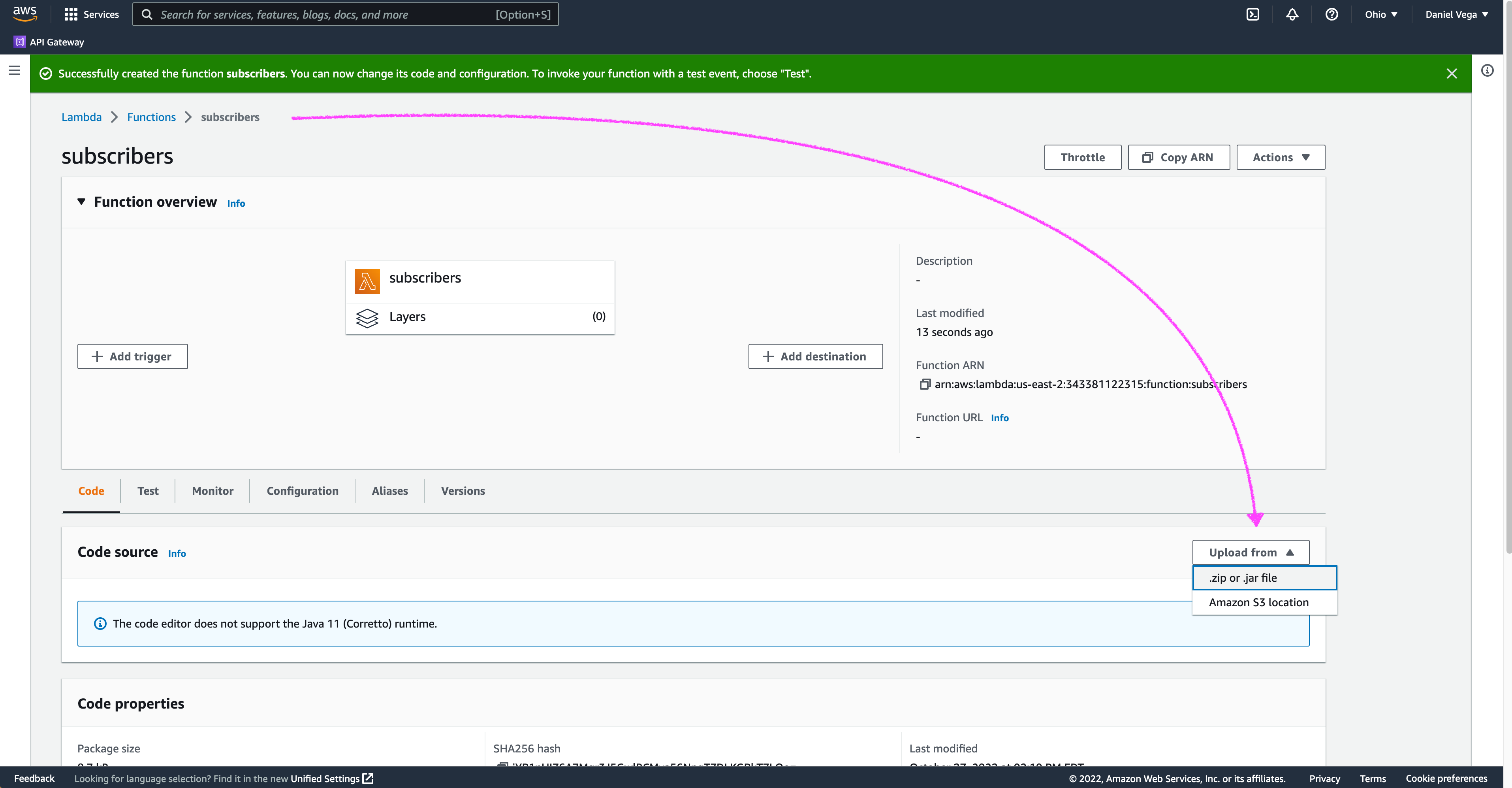Image resolution: width=1512 pixels, height=788 pixels.
Task: Open the Services grid menu
Action: (91, 15)
